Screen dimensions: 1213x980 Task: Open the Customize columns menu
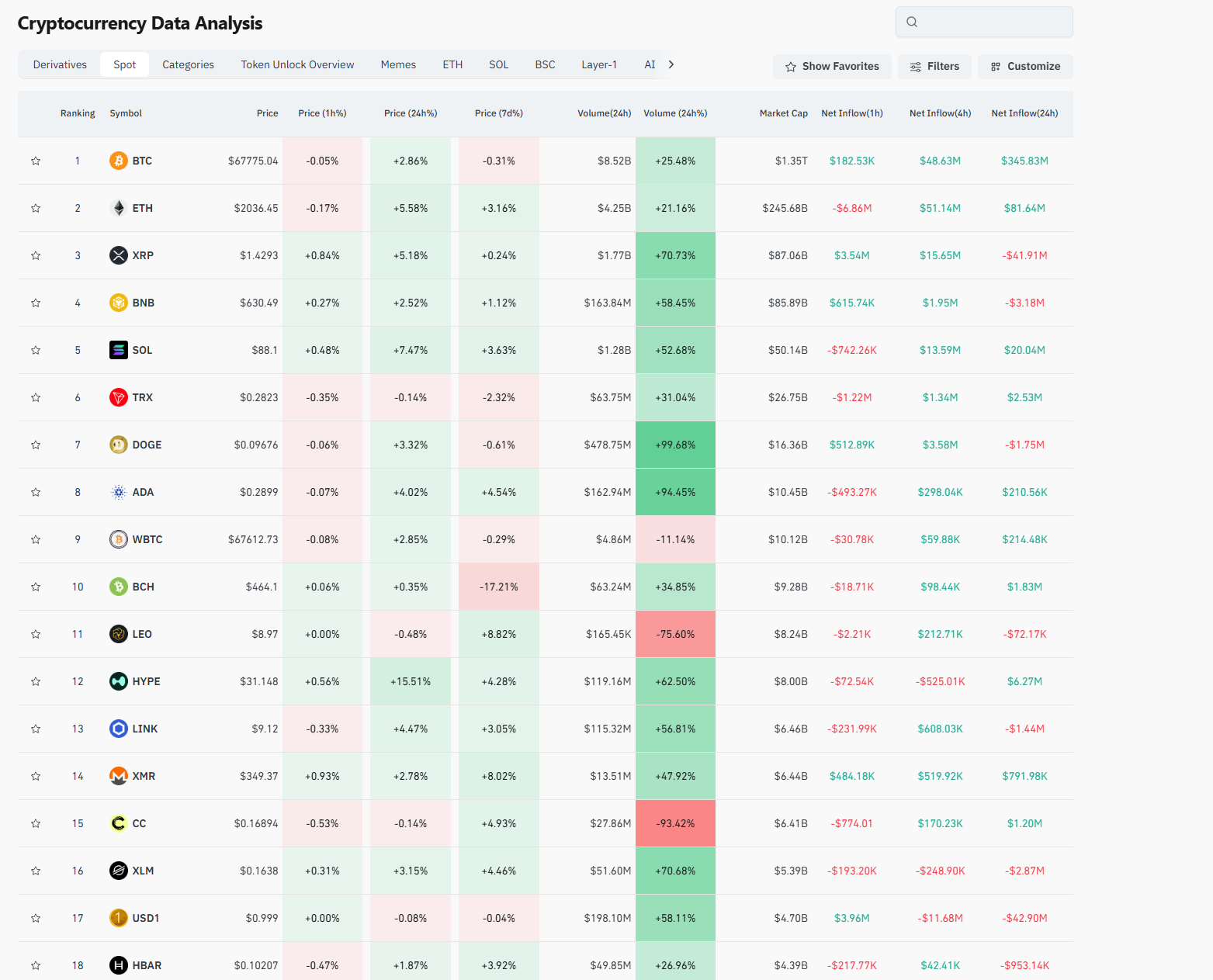pyautogui.click(x=1024, y=67)
